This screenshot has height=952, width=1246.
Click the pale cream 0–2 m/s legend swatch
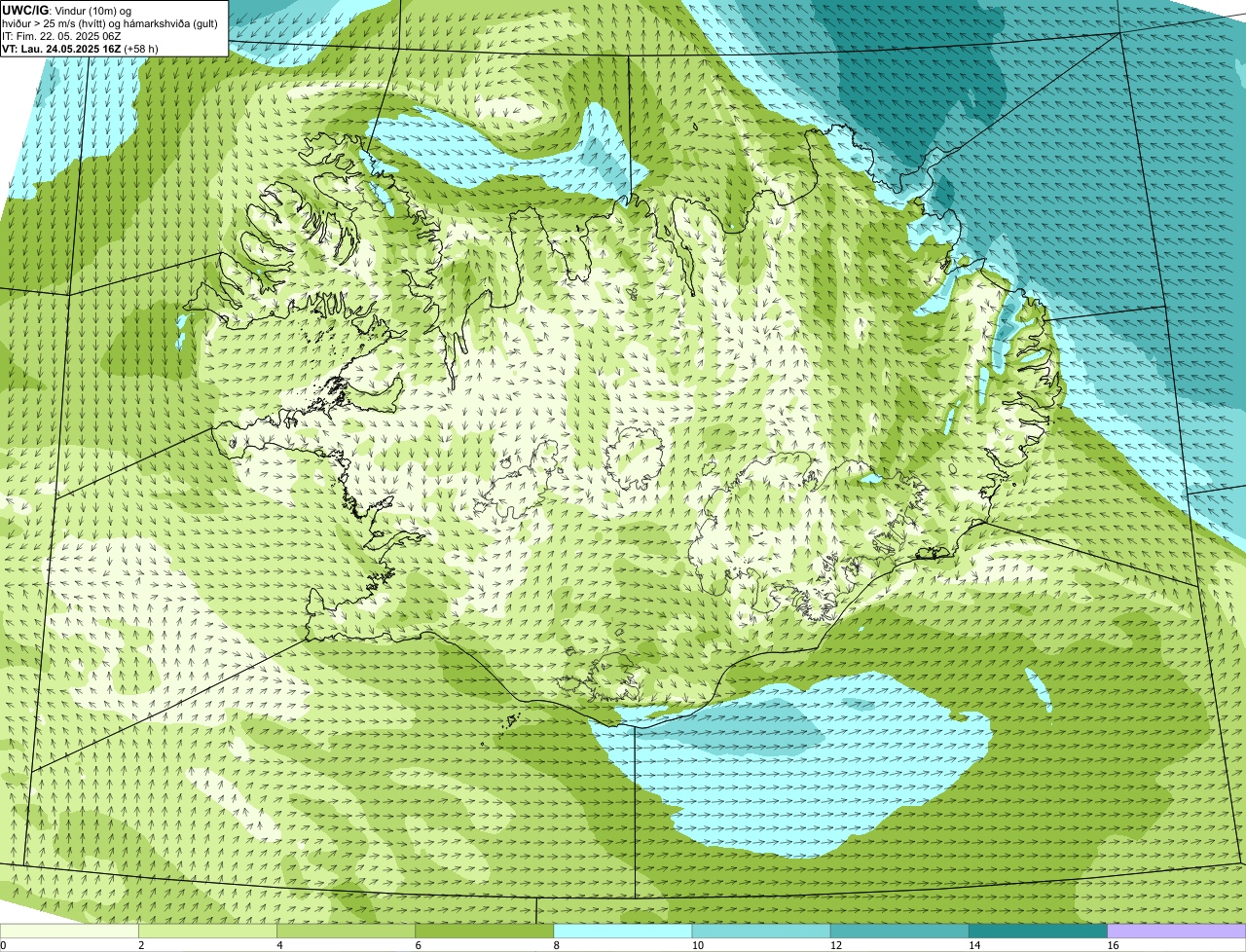69,931
